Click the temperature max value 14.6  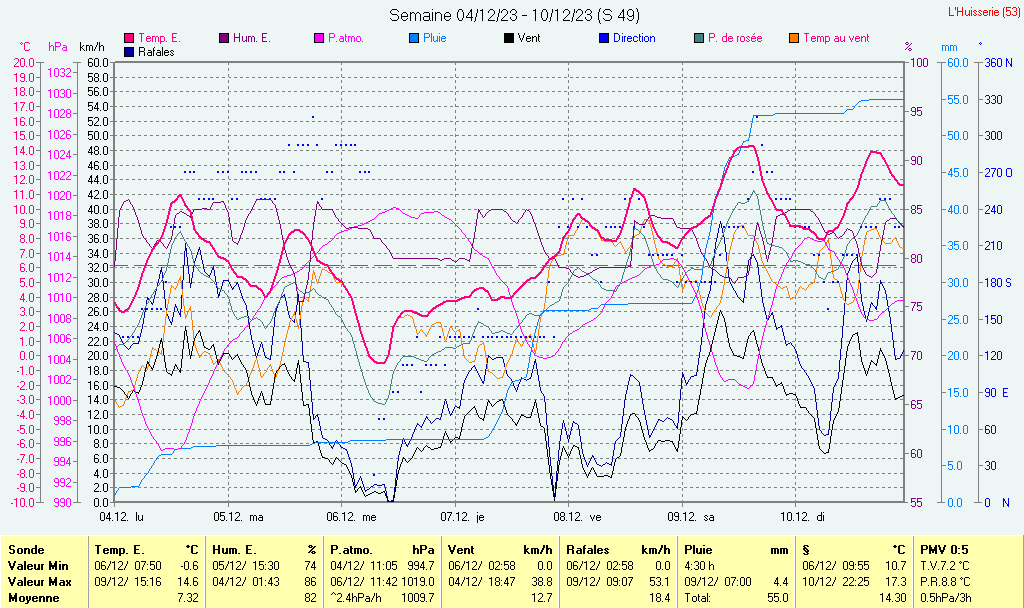click(x=188, y=581)
